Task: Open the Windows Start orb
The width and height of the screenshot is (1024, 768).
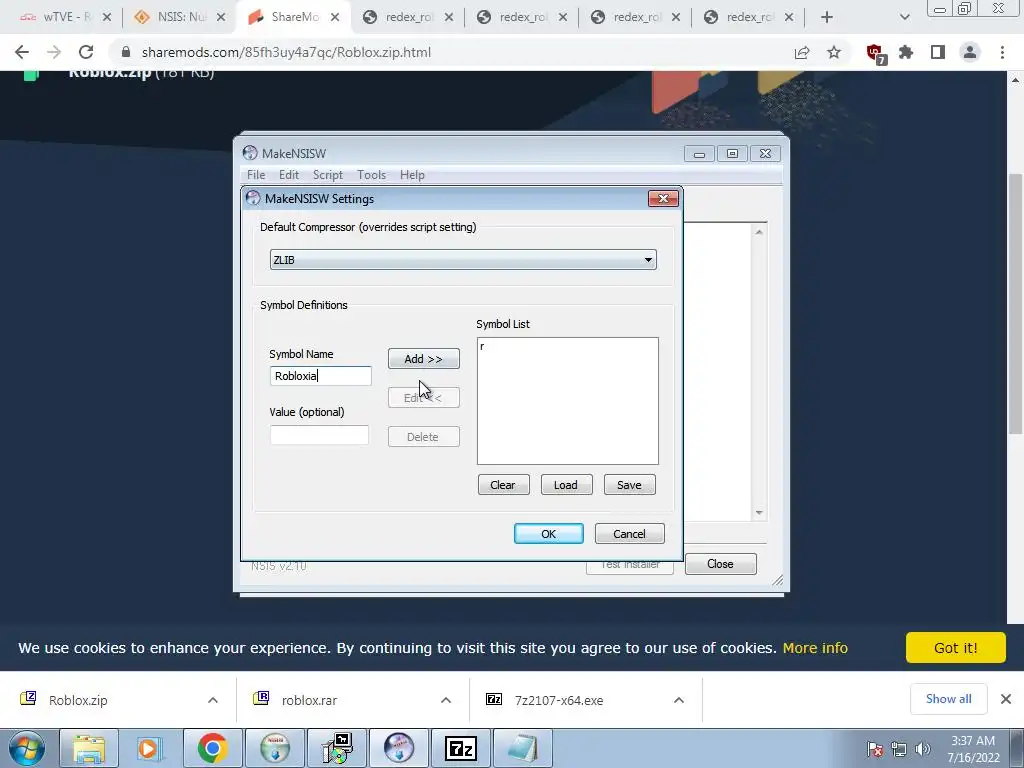Action: tap(27, 748)
